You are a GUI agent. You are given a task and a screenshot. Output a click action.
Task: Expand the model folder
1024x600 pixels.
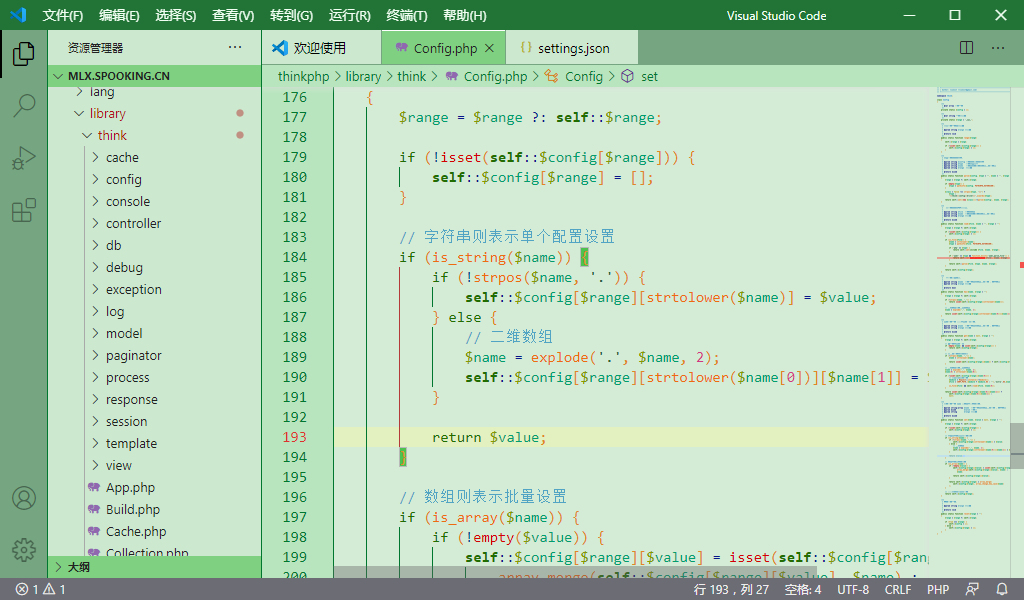tap(155, 334)
